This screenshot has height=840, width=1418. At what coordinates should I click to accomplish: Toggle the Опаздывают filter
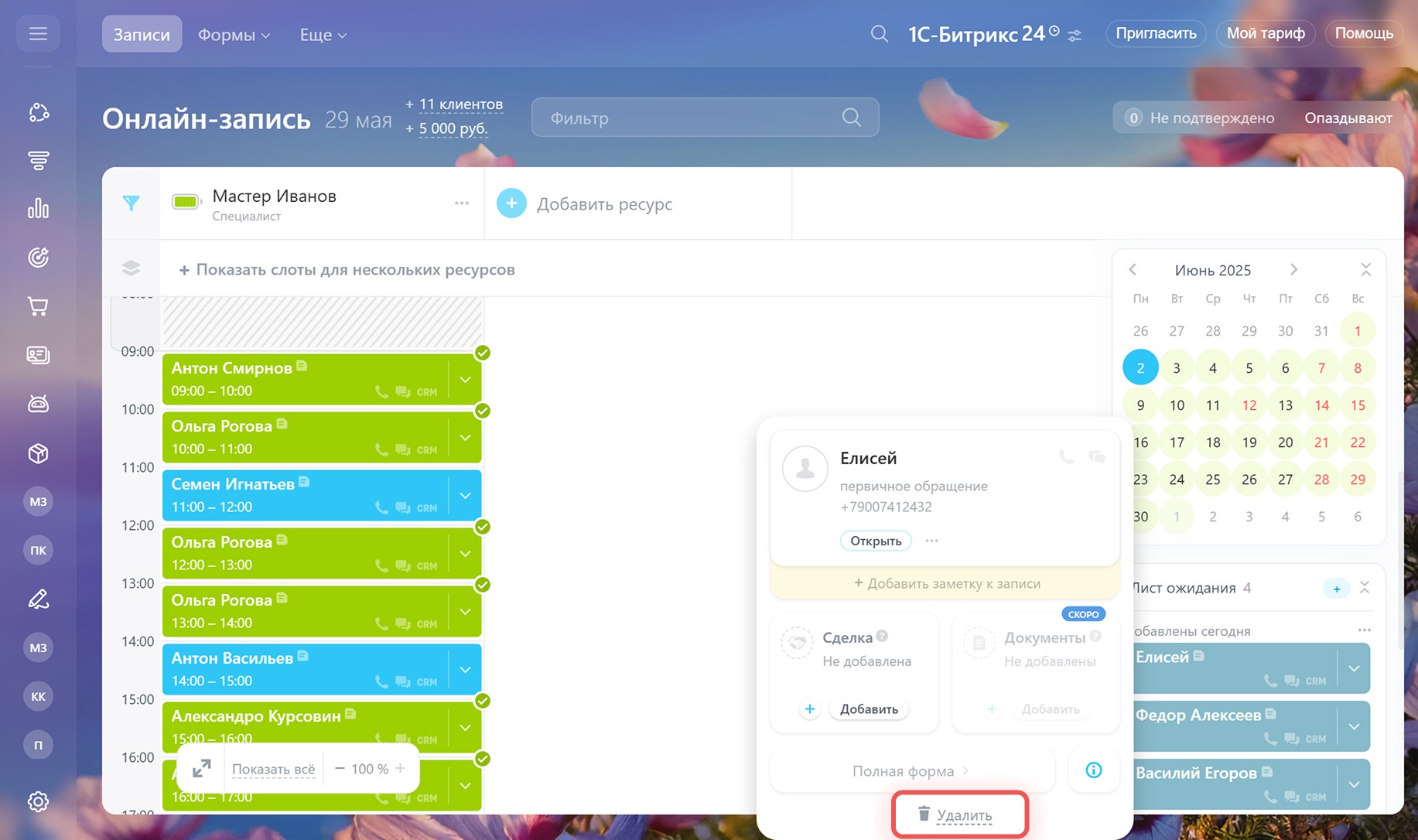(x=1348, y=118)
